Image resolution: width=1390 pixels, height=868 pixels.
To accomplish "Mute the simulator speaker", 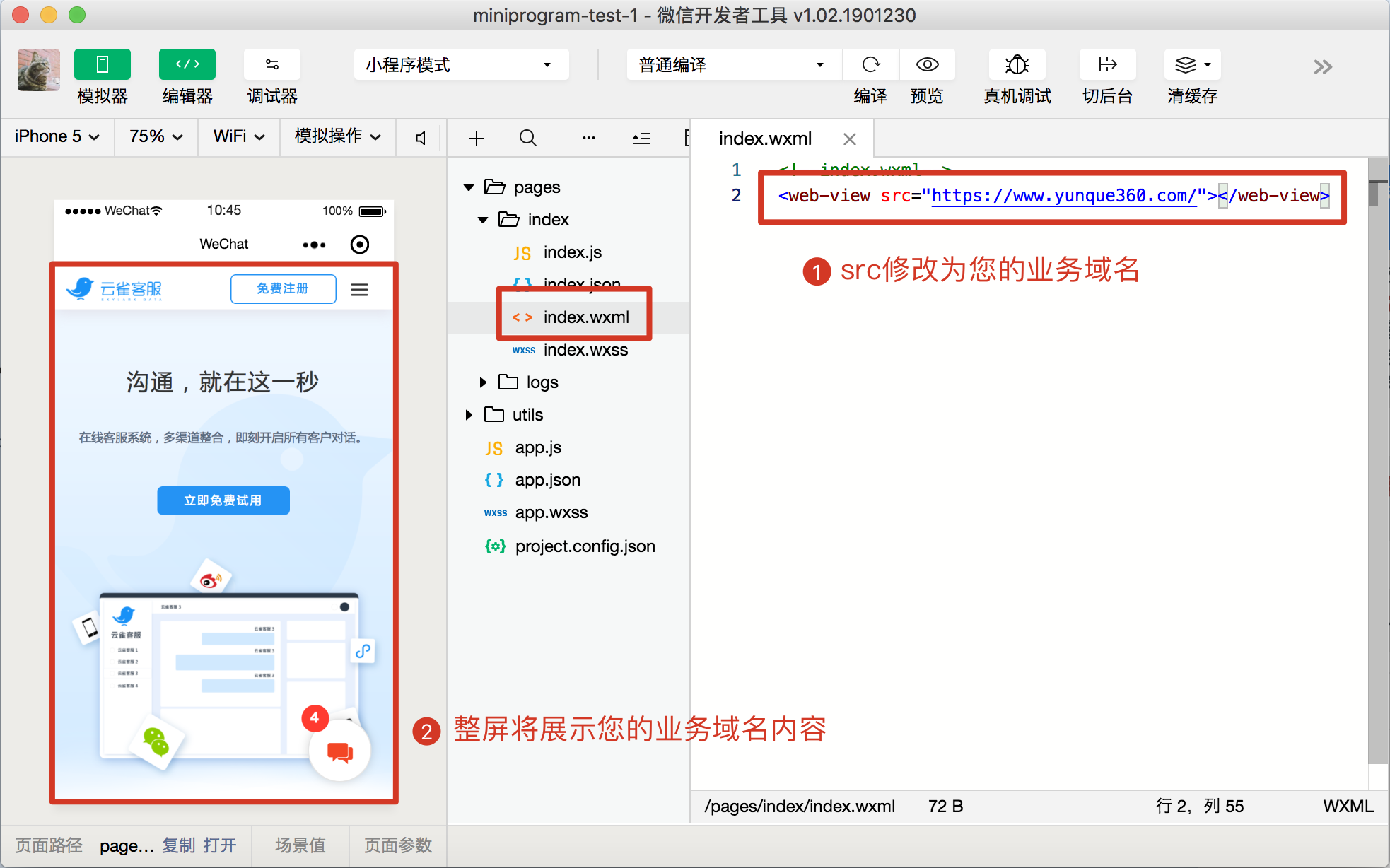I will point(420,138).
